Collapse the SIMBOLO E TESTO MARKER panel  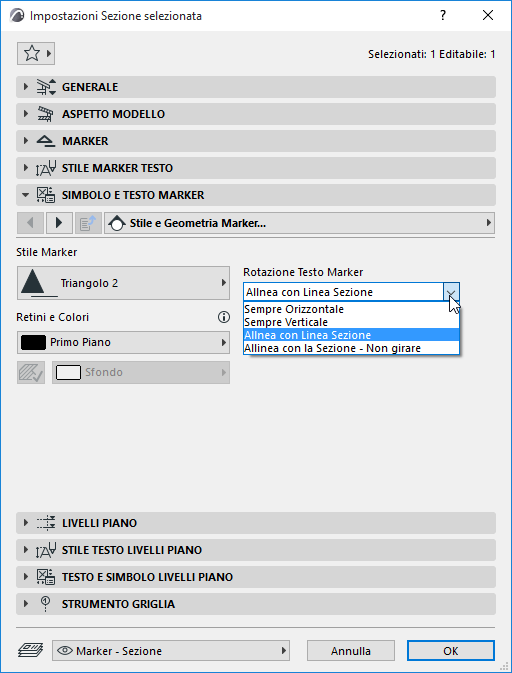tap(256, 195)
